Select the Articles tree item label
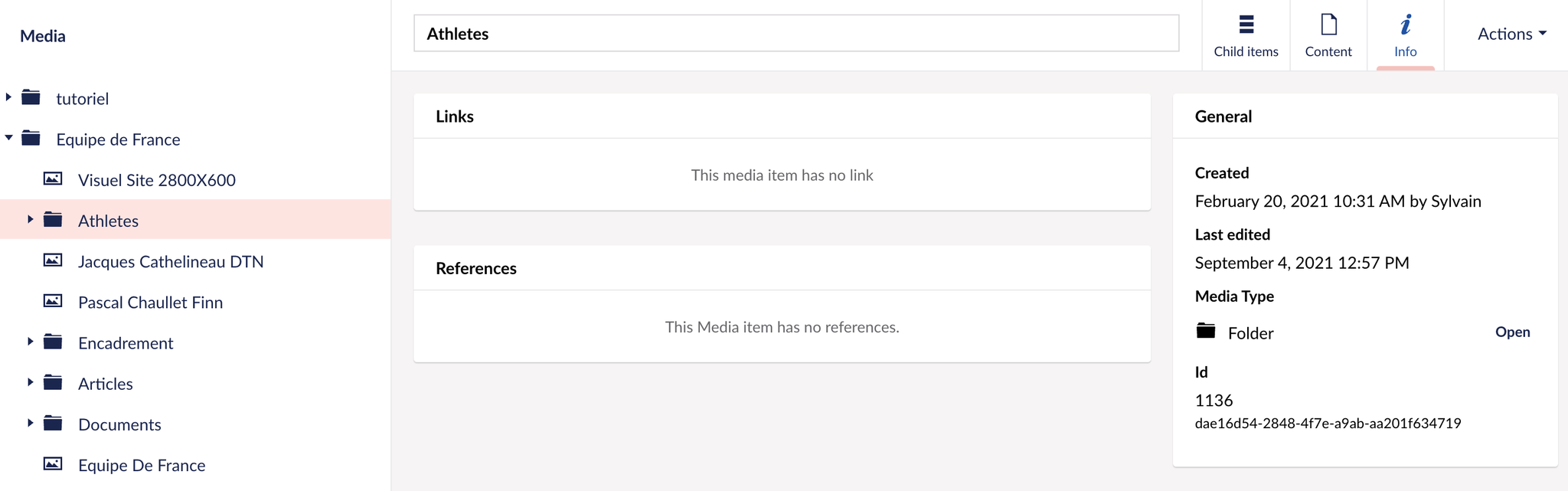The height and width of the screenshot is (491, 1568). pyautogui.click(x=106, y=384)
